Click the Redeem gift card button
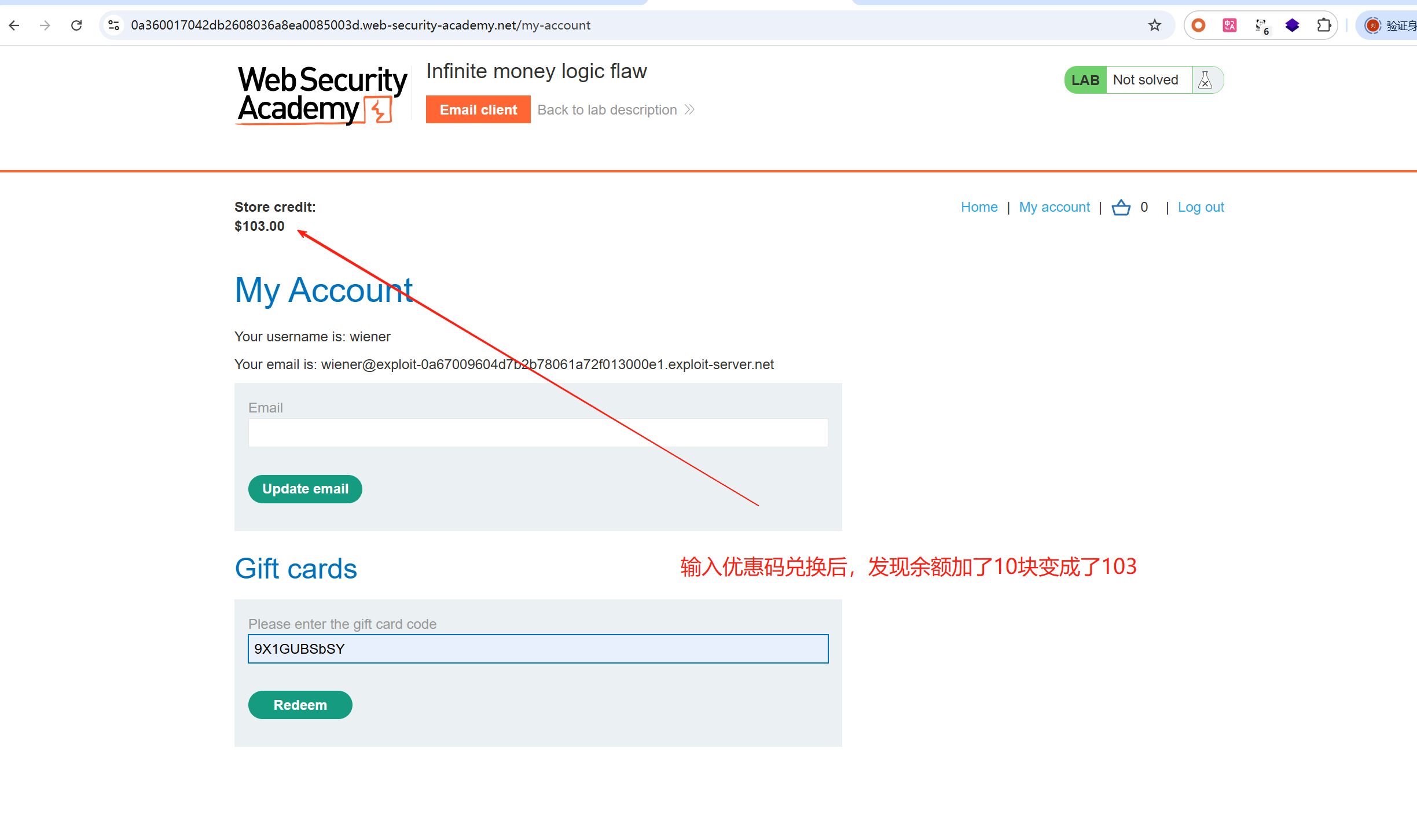Screen dimensions: 1417x840 [x=300, y=705]
